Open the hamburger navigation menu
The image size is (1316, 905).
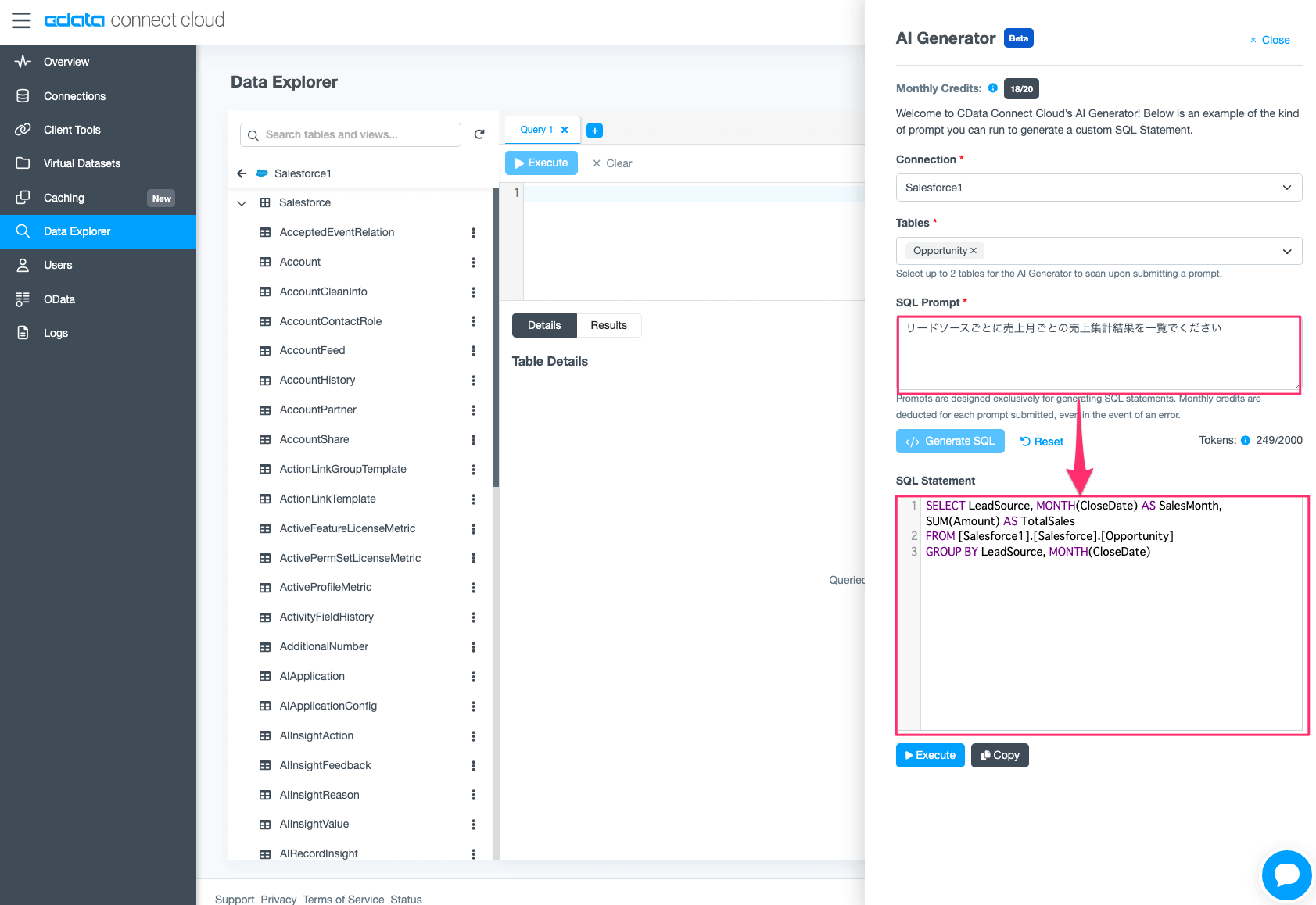(21, 20)
